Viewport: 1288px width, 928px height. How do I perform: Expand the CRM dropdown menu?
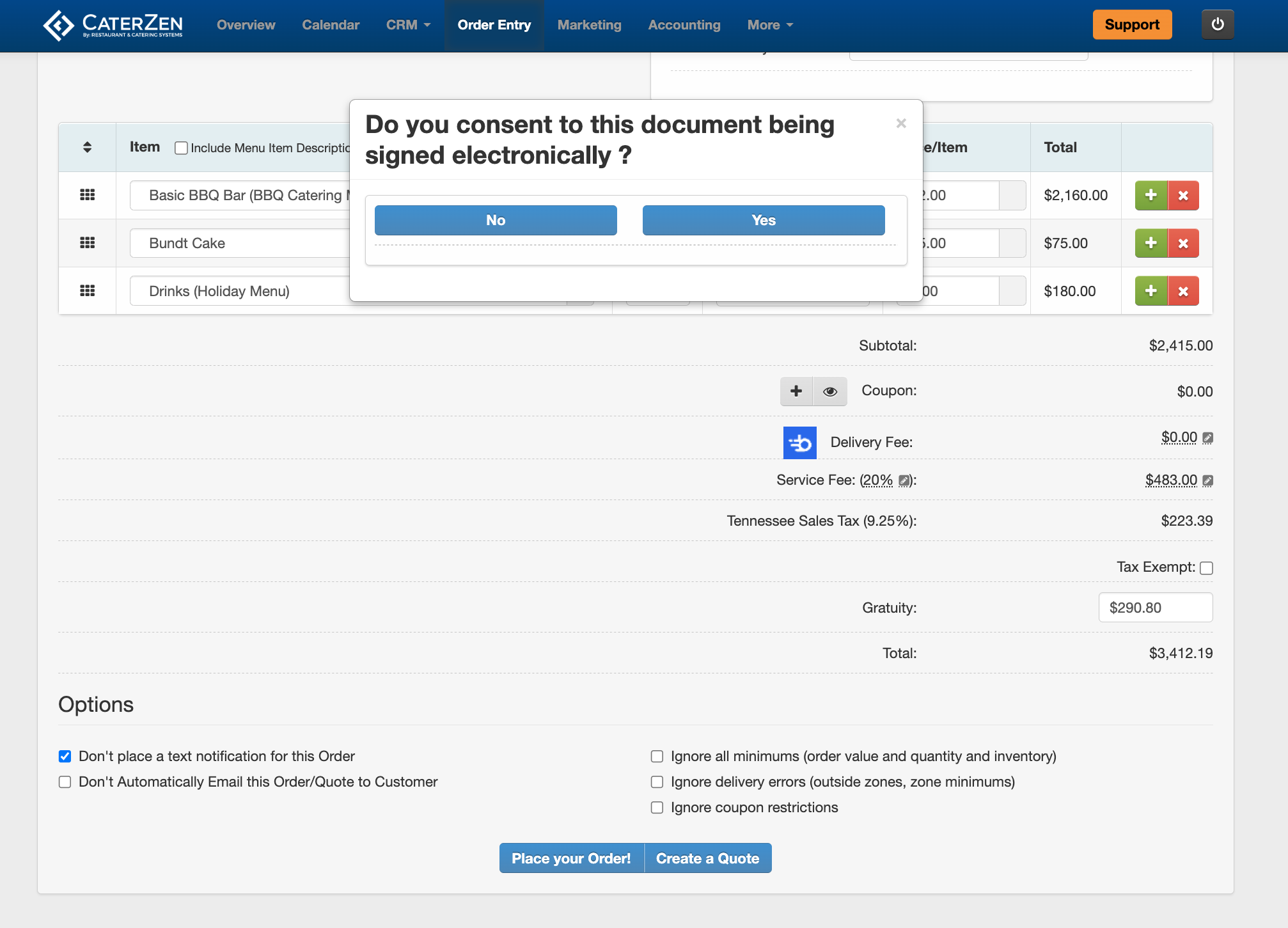pos(408,25)
